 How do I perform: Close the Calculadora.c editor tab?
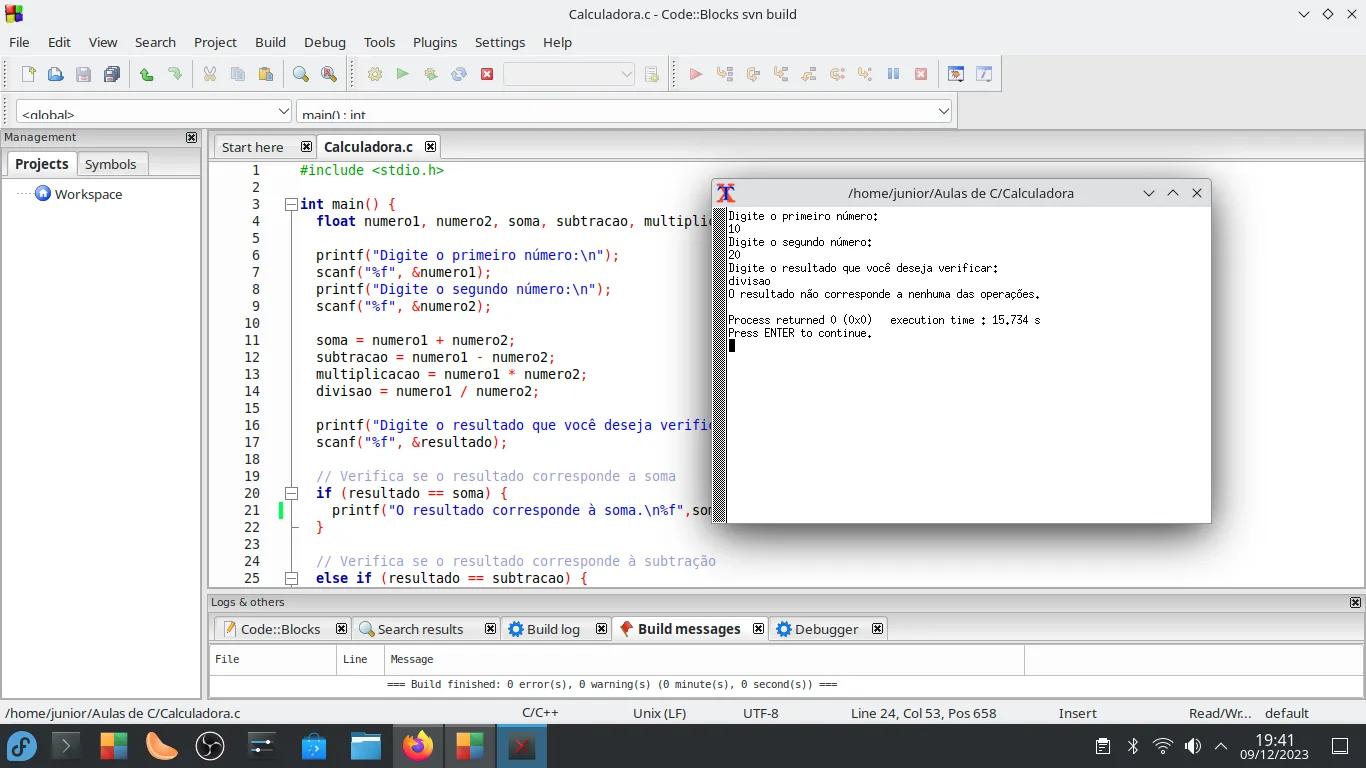[x=430, y=147]
